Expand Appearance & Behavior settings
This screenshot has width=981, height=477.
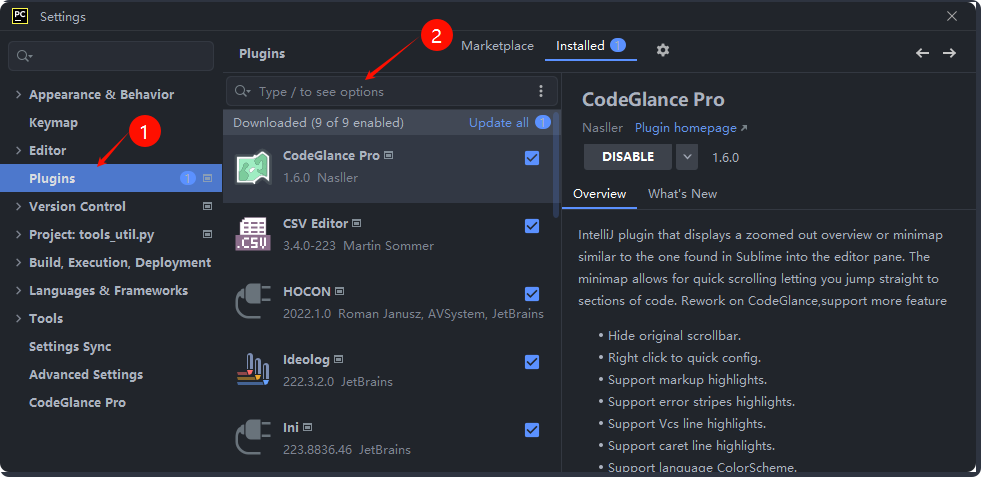pyautogui.click(x=18, y=95)
